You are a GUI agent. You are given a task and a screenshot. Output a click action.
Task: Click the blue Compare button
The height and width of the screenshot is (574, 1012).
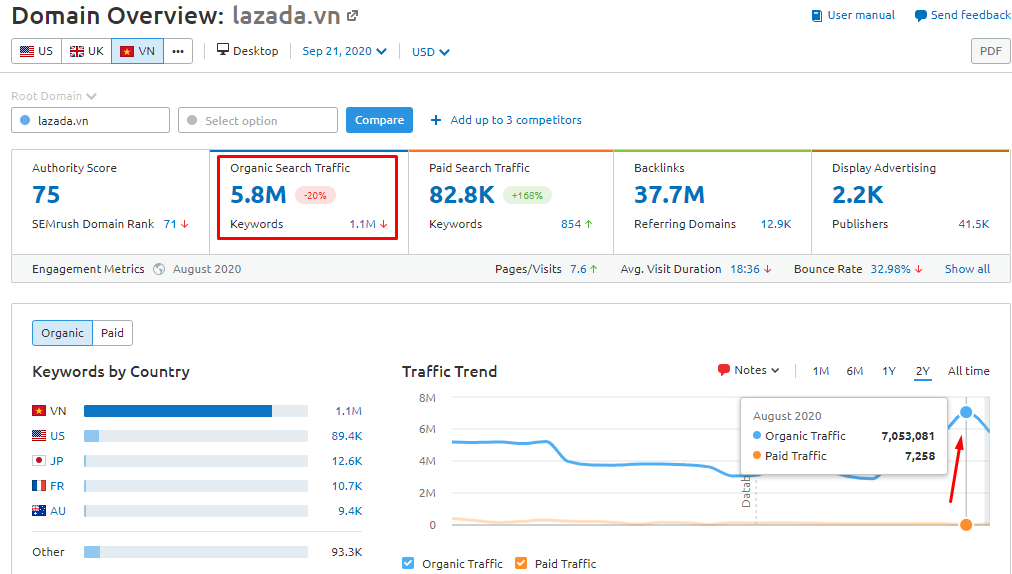[379, 120]
